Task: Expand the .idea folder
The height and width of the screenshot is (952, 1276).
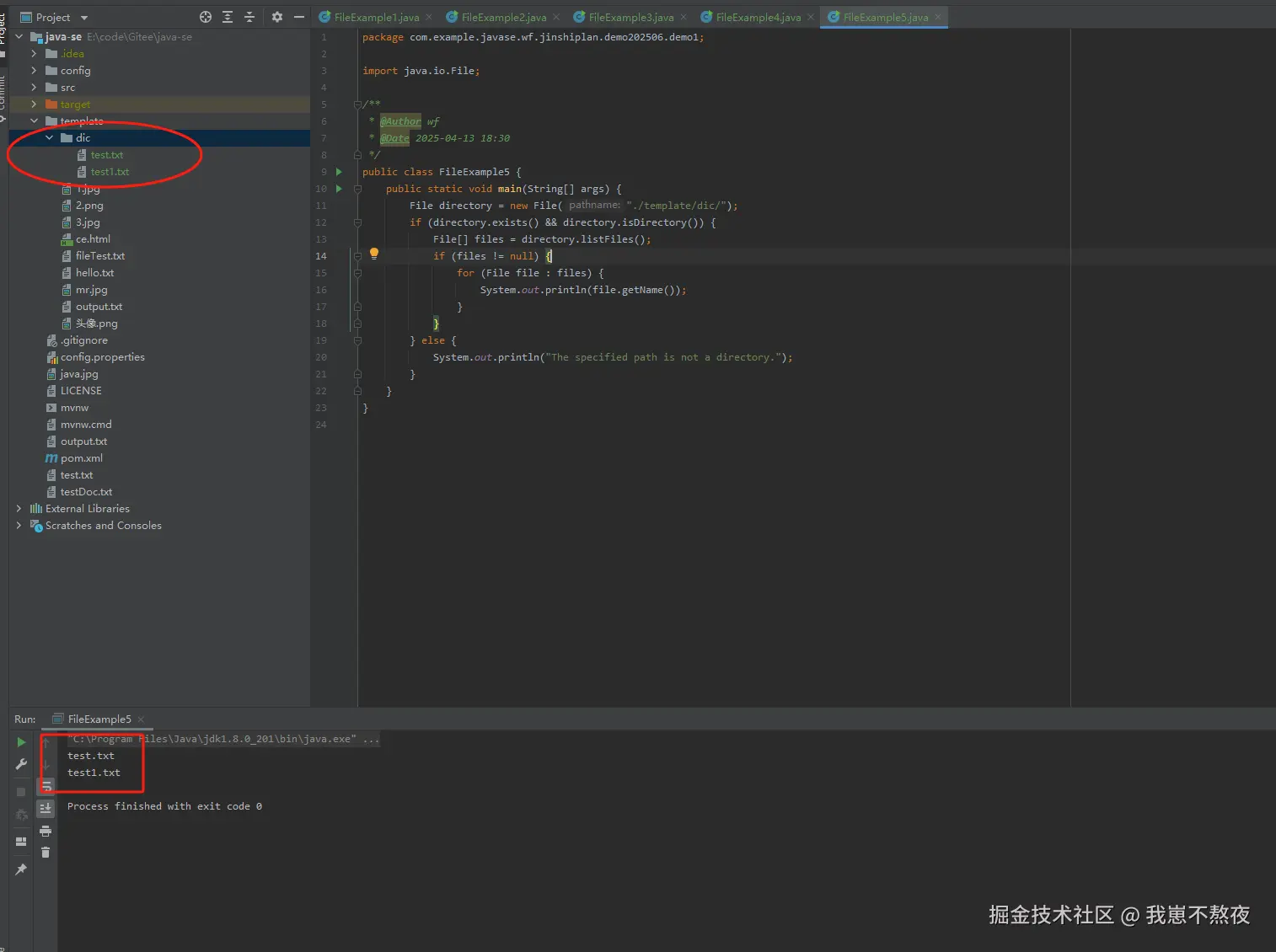Action: pos(34,53)
